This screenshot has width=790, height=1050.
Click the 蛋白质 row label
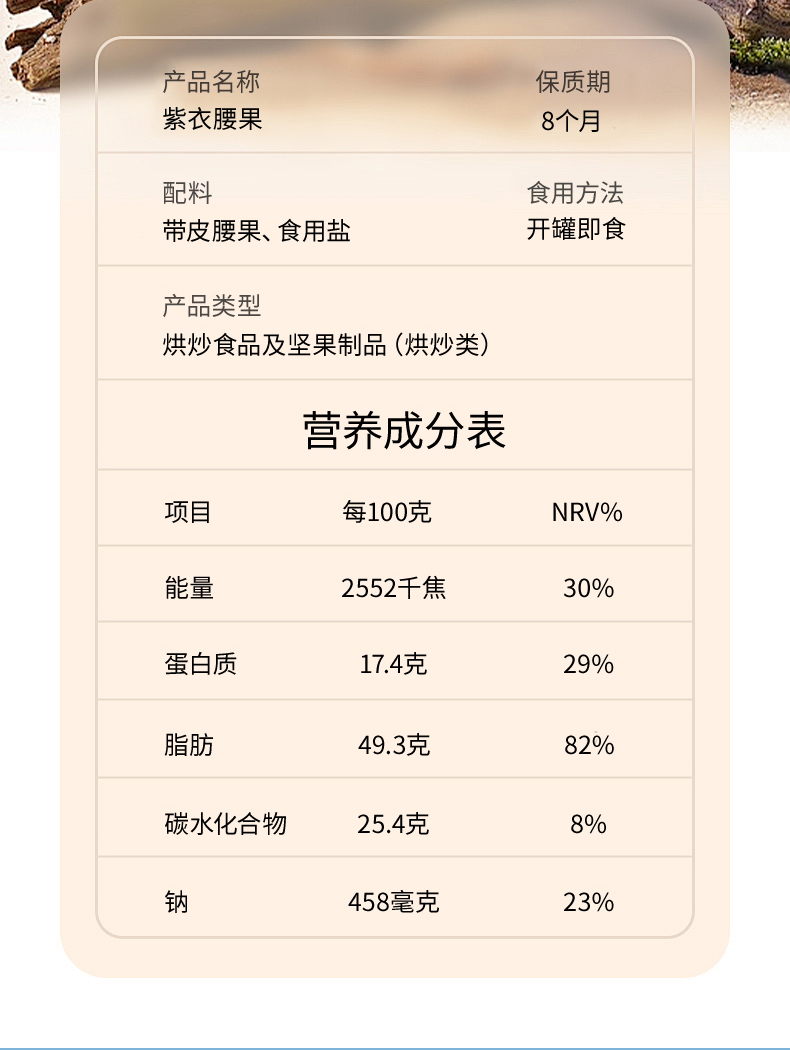(200, 664)
